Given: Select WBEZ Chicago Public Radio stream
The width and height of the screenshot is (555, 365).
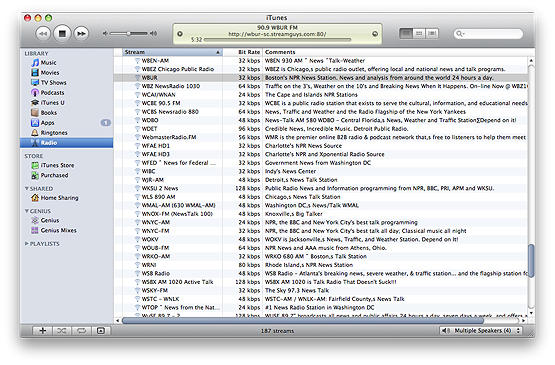Looking at the screenshot, I should click(x=320, y=69).
